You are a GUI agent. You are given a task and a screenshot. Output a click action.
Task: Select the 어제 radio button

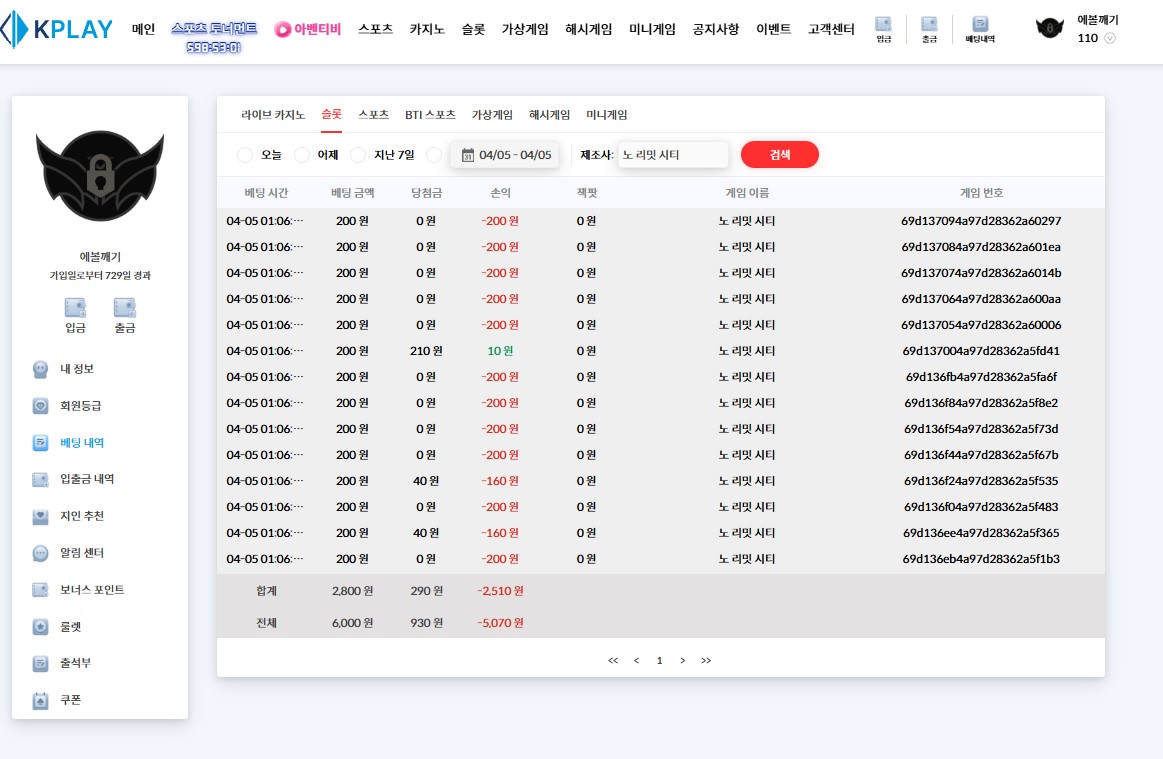click(301, 155)
